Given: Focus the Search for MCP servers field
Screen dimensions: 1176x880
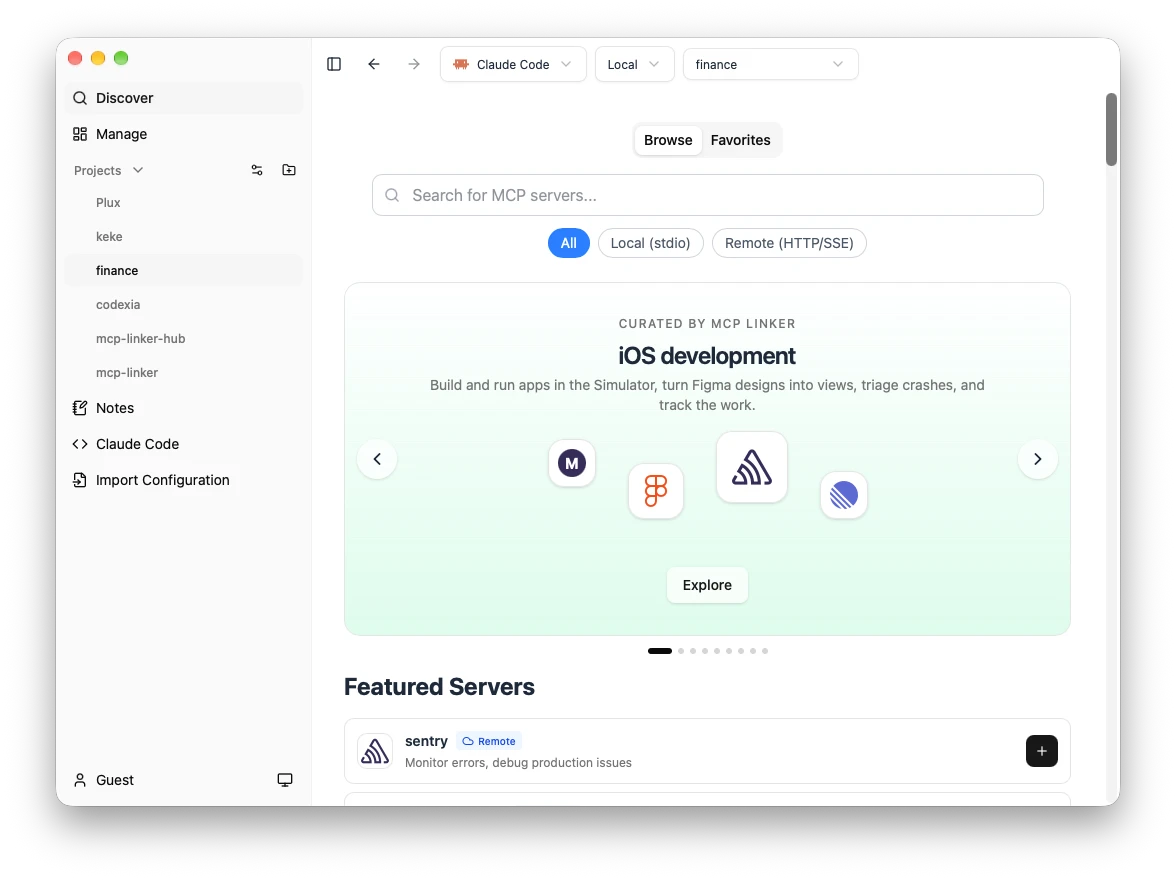Looking at the screenshot, I should 707,195.
